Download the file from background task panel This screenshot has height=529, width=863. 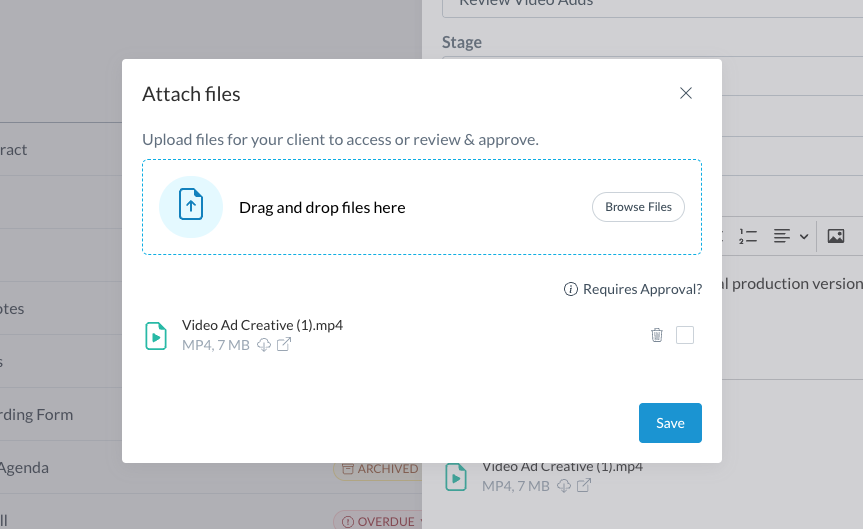(x=564, y=486)
